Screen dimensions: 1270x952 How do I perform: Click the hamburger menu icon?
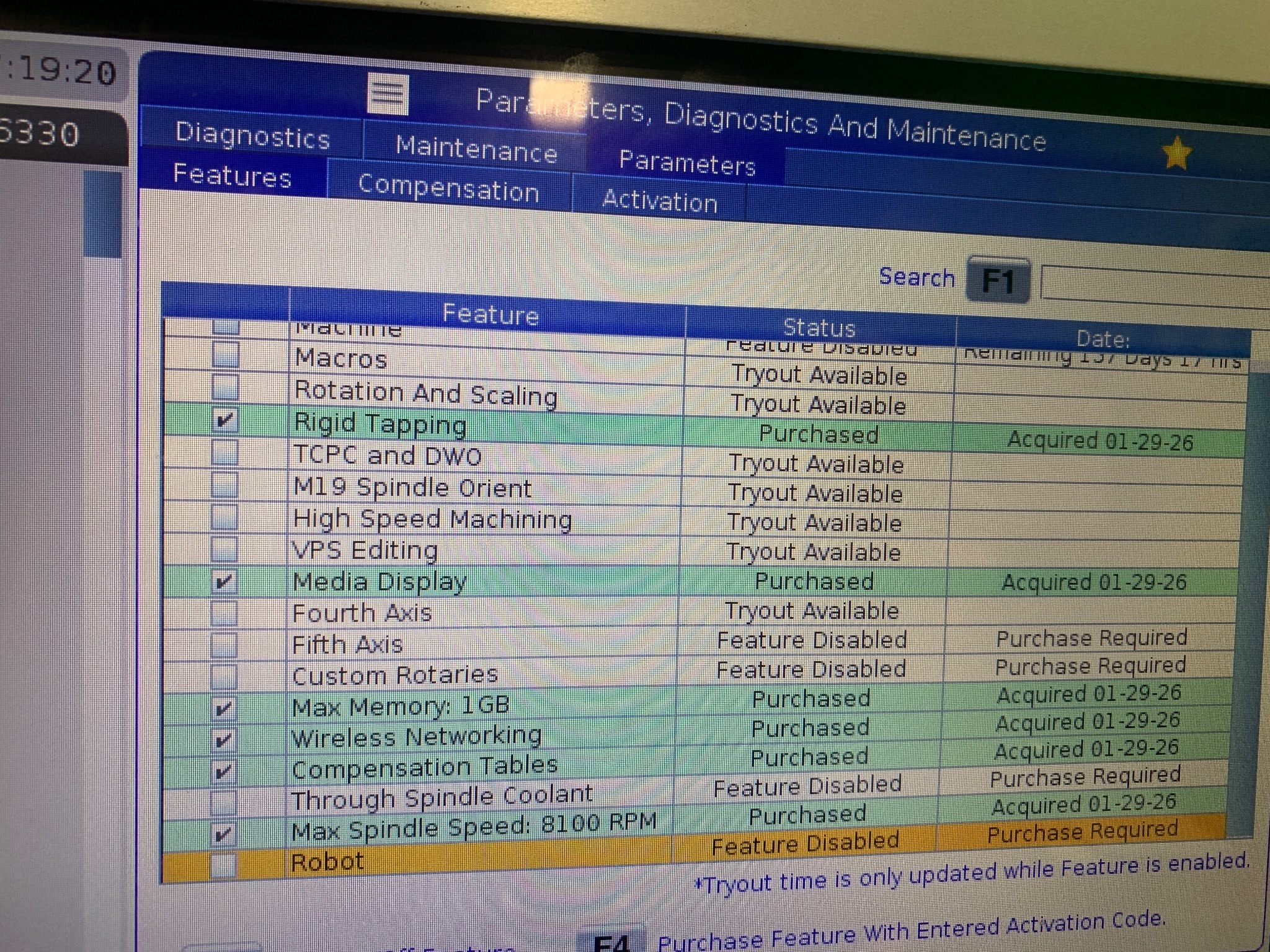click(x=388, y=94)
